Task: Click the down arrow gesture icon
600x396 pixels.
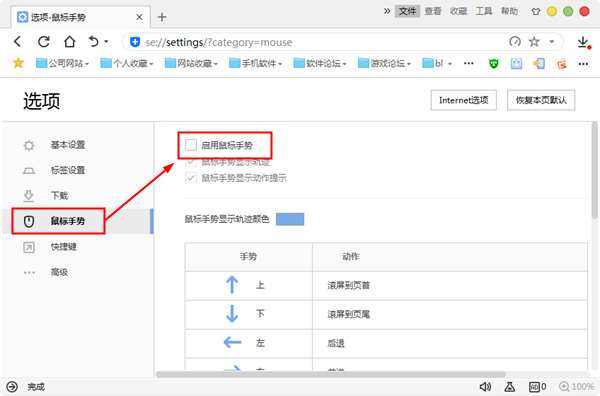Action: [232, 314]
